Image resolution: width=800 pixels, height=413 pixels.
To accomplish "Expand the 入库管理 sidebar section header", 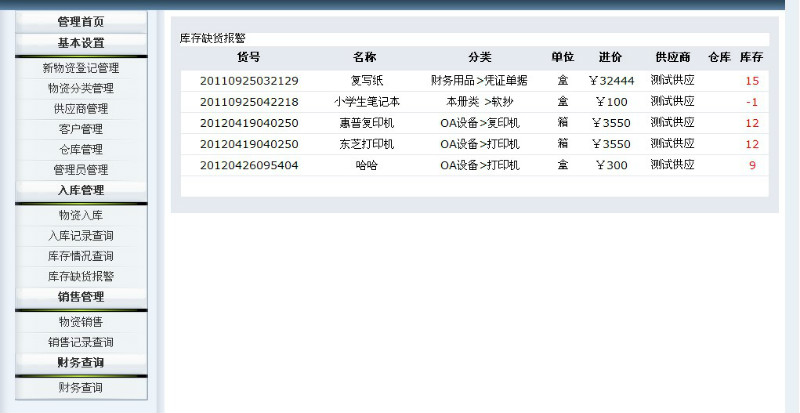I will coord(80,190).
